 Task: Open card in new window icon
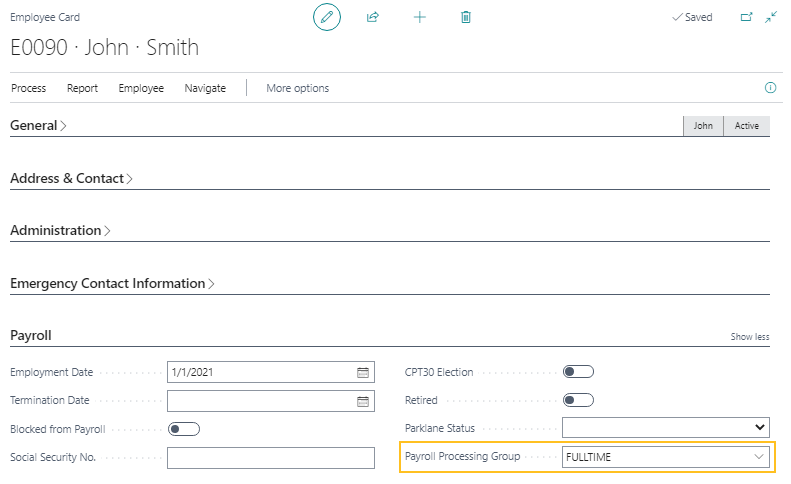click(x=746, y=17)
